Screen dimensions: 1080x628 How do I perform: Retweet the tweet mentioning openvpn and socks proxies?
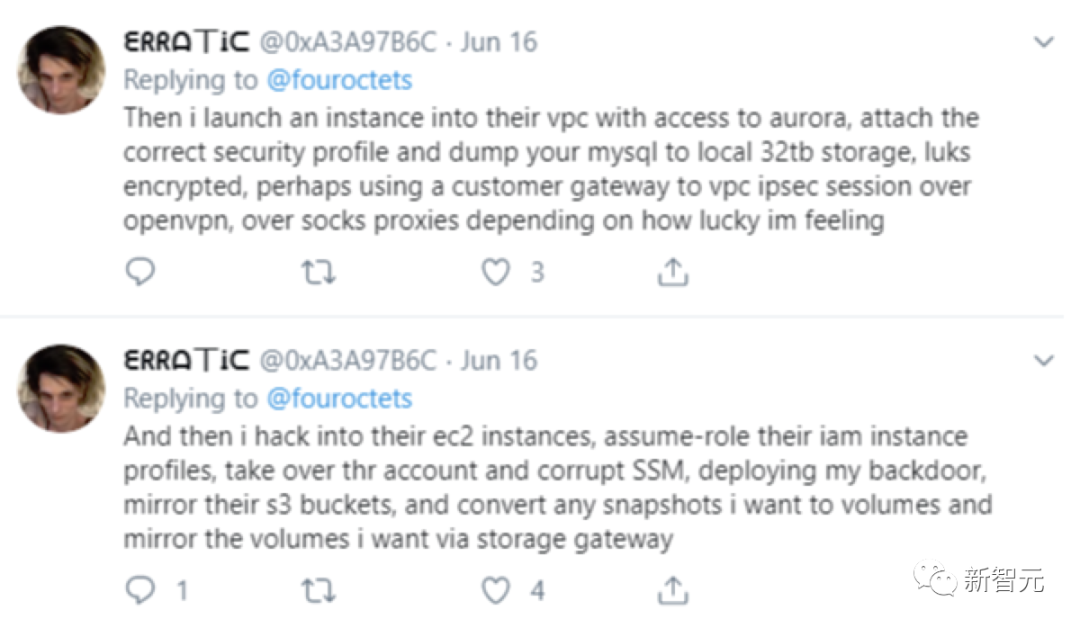click(318, 272)
